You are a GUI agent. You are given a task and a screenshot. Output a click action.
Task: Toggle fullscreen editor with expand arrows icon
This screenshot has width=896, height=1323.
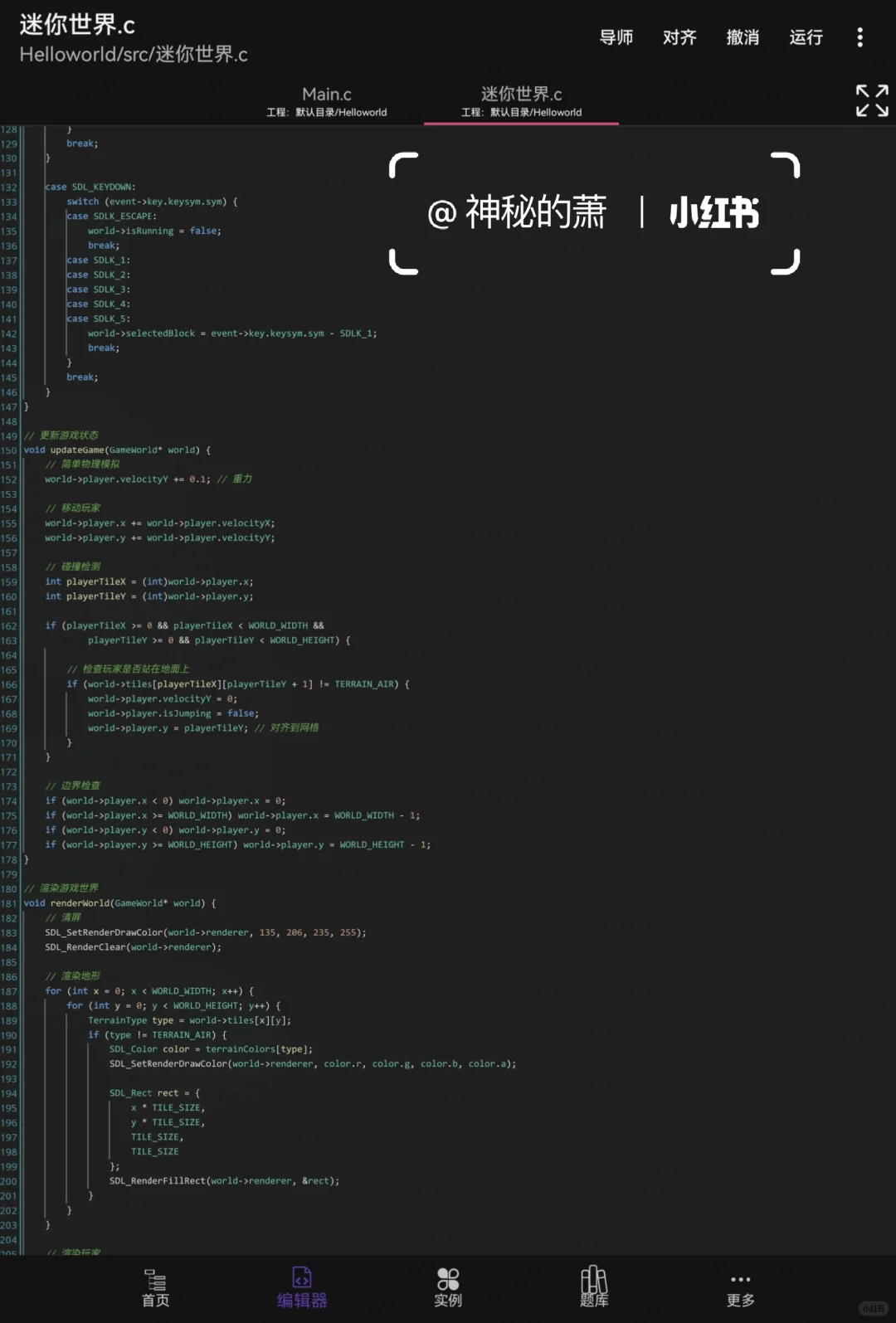coord(872,100)
